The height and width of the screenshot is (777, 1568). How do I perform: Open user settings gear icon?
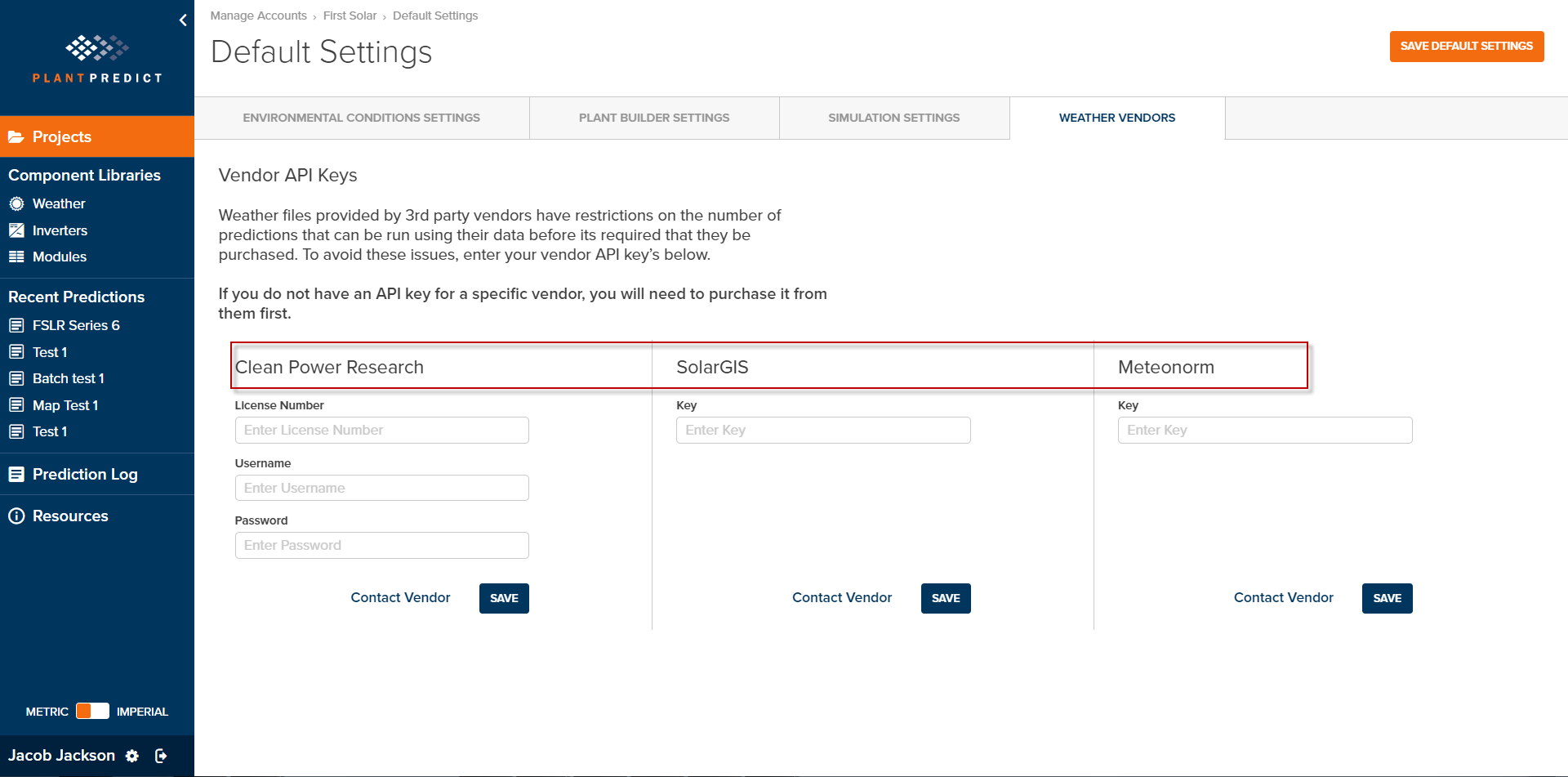pos(132,757)
